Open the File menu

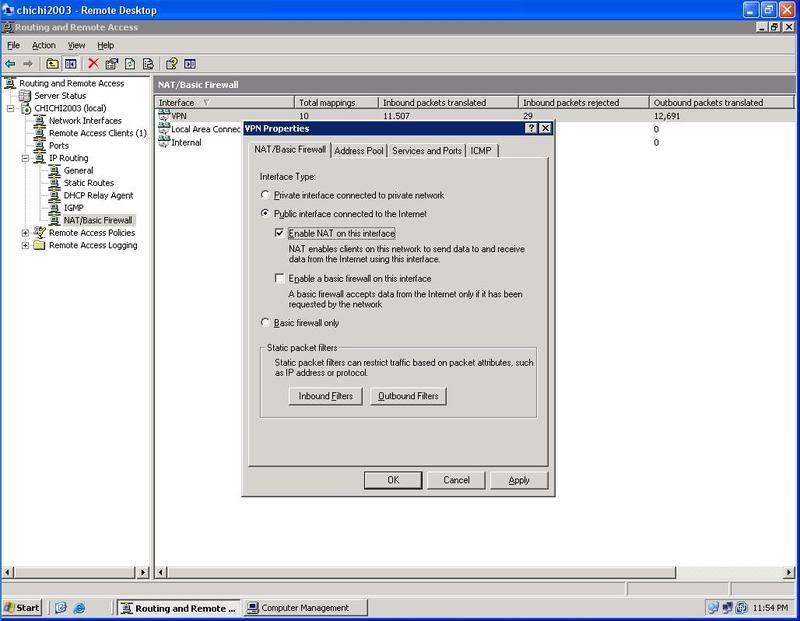tap(13, 45)
